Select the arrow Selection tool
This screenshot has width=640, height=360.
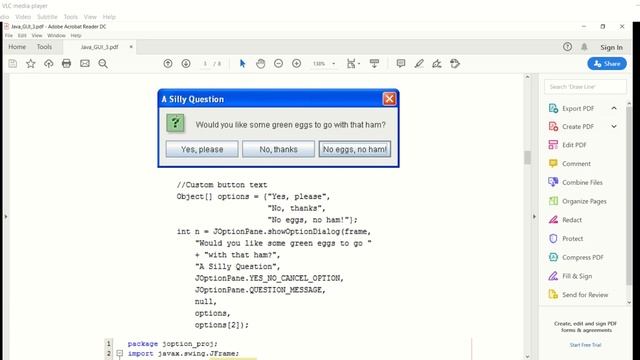point(242,64)
